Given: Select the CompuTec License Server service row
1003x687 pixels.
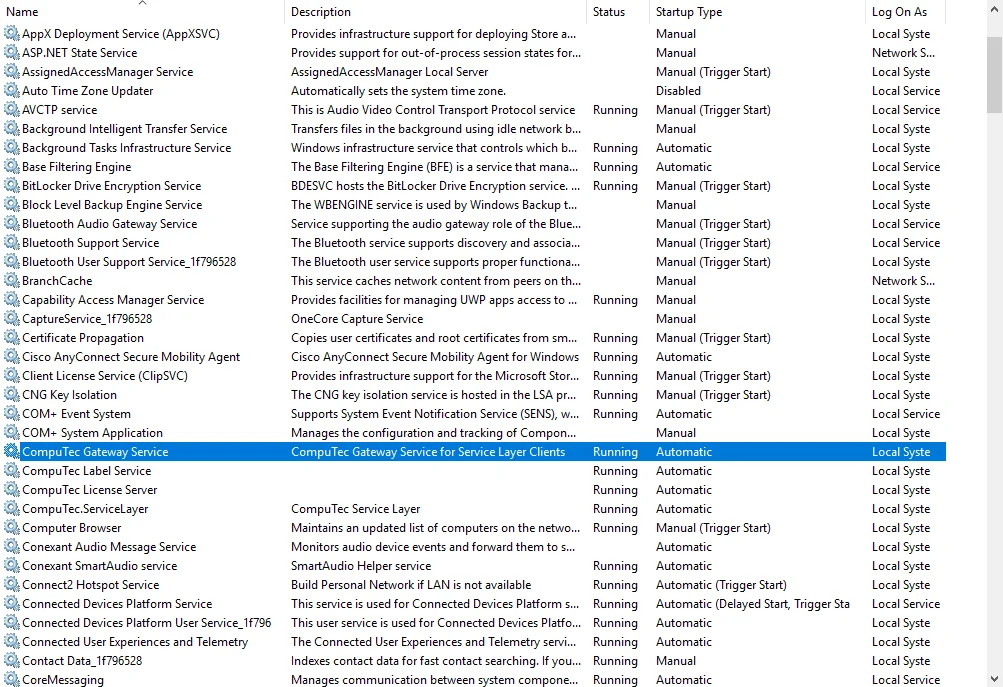Looking at the screenshot, I should pos(90,490).
